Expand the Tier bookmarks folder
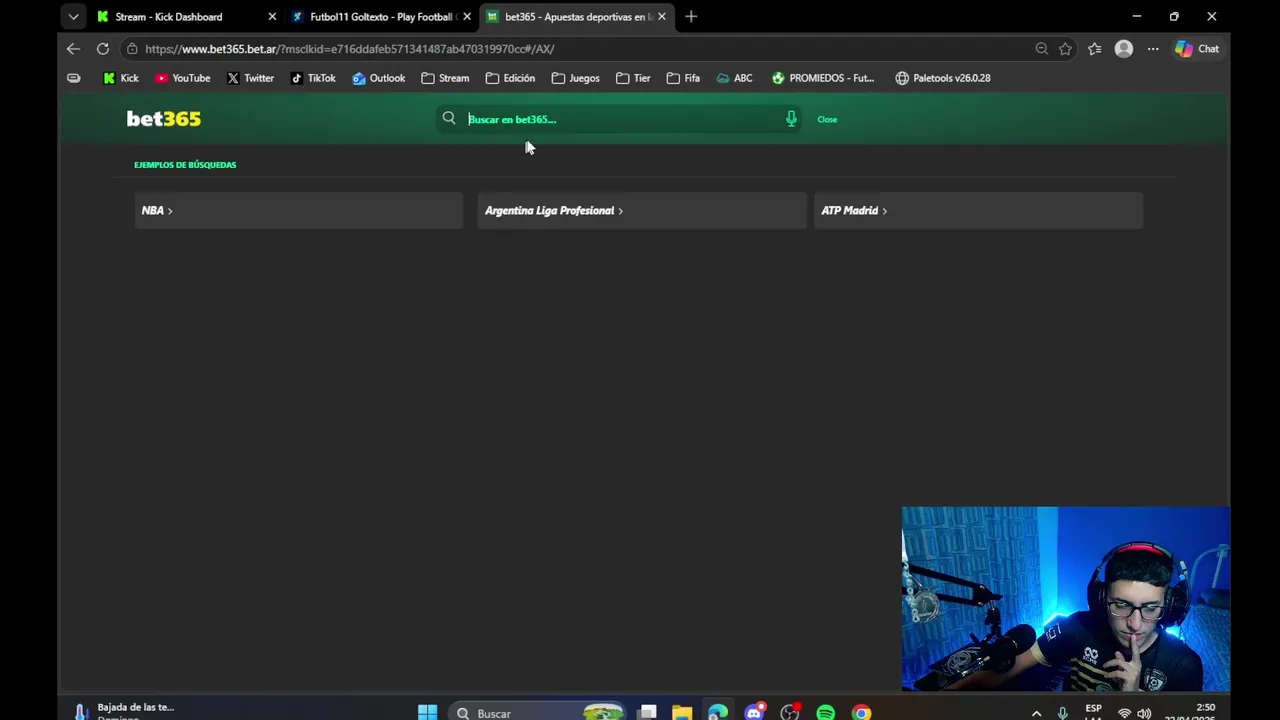The image size is (1280, 720). (x=633, y=78)
